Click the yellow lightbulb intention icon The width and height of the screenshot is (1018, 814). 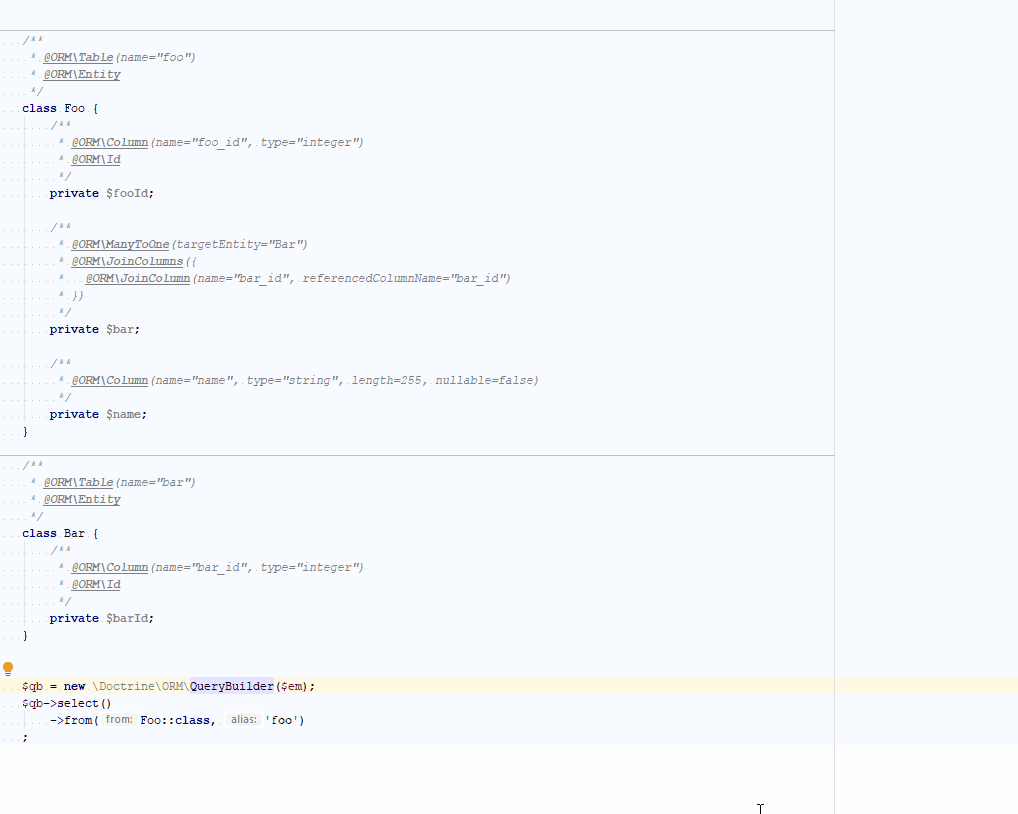8,669
